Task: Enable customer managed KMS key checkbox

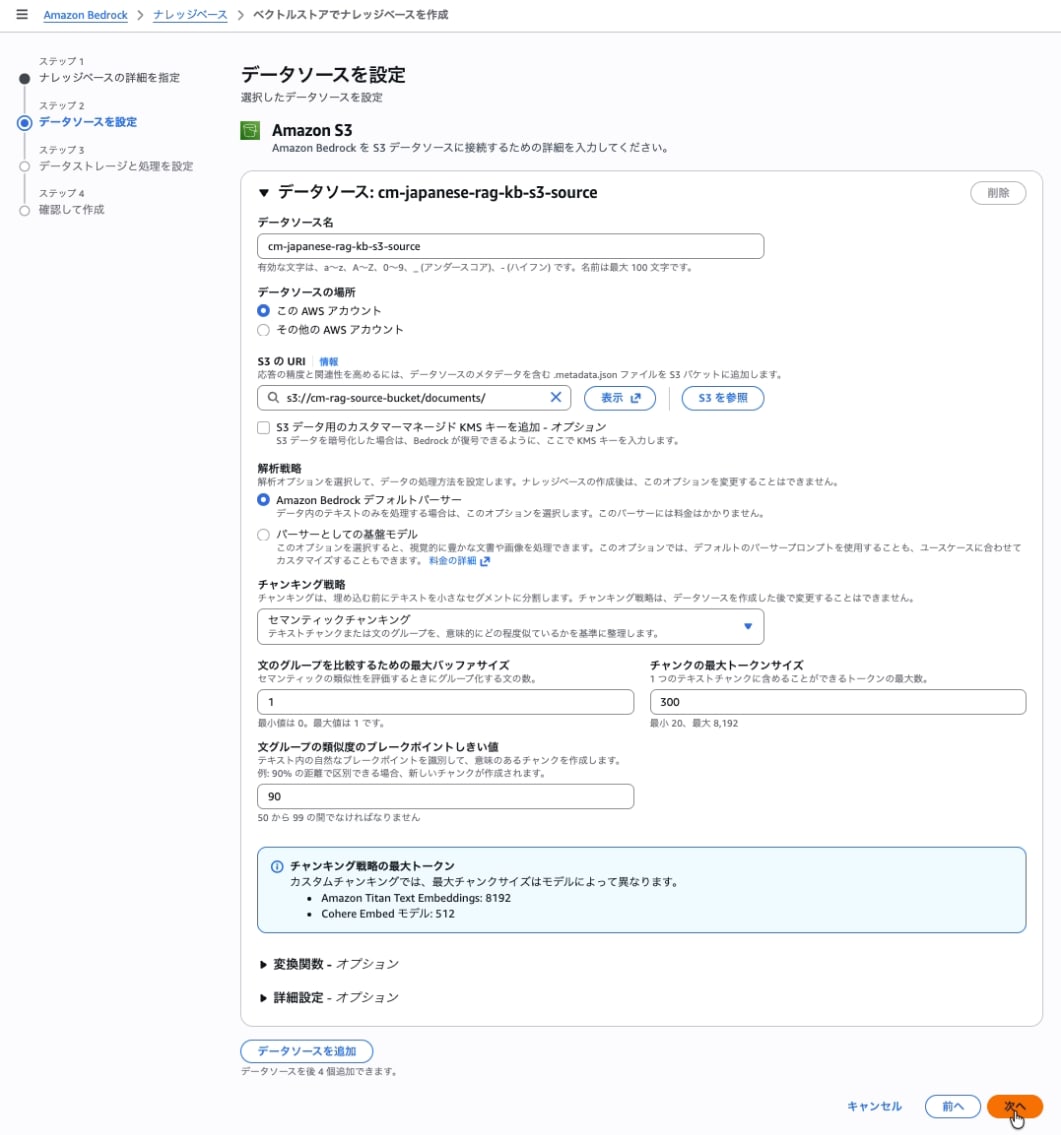Action: 264,427
